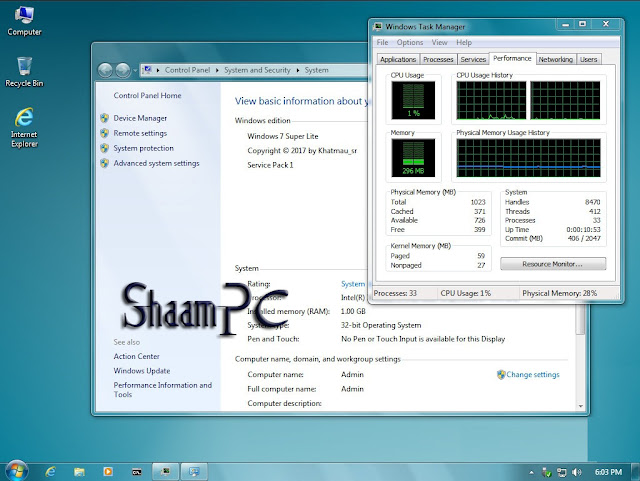
Task: Switch to the Applications tab
Action: click(398, 59)
